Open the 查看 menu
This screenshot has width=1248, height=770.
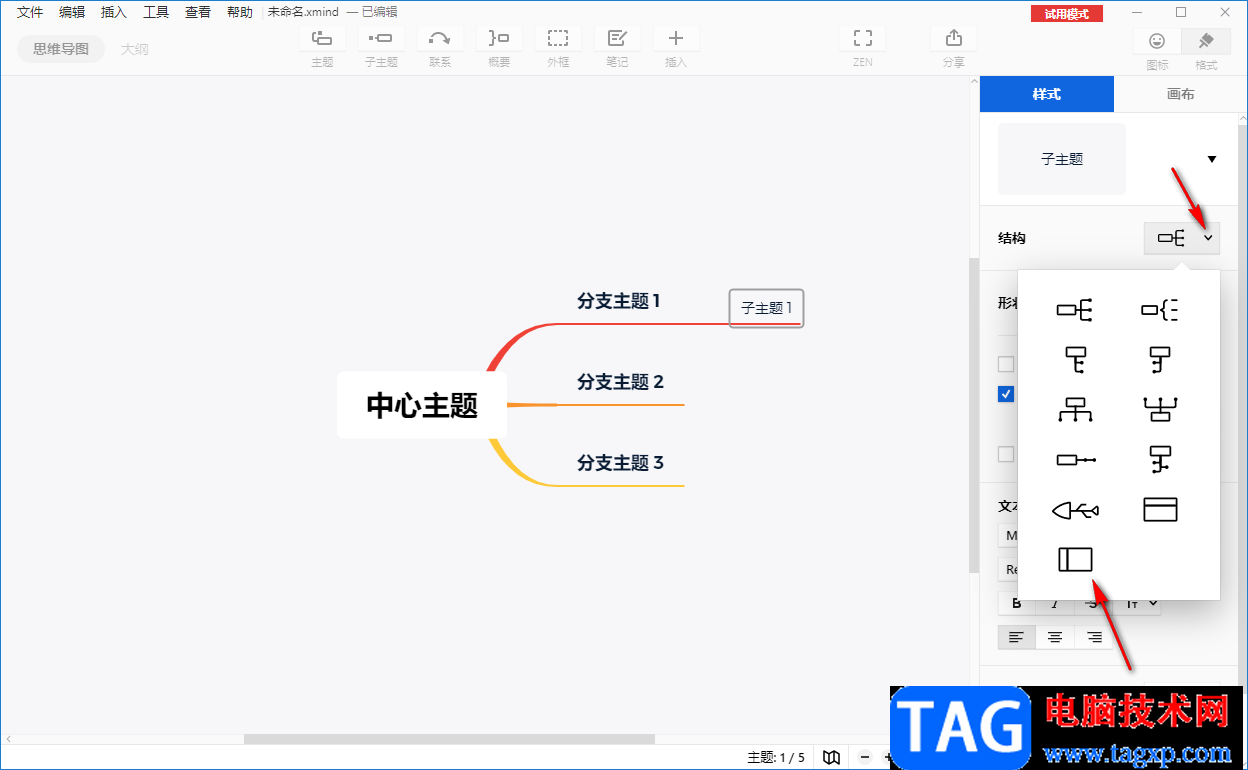198,12
